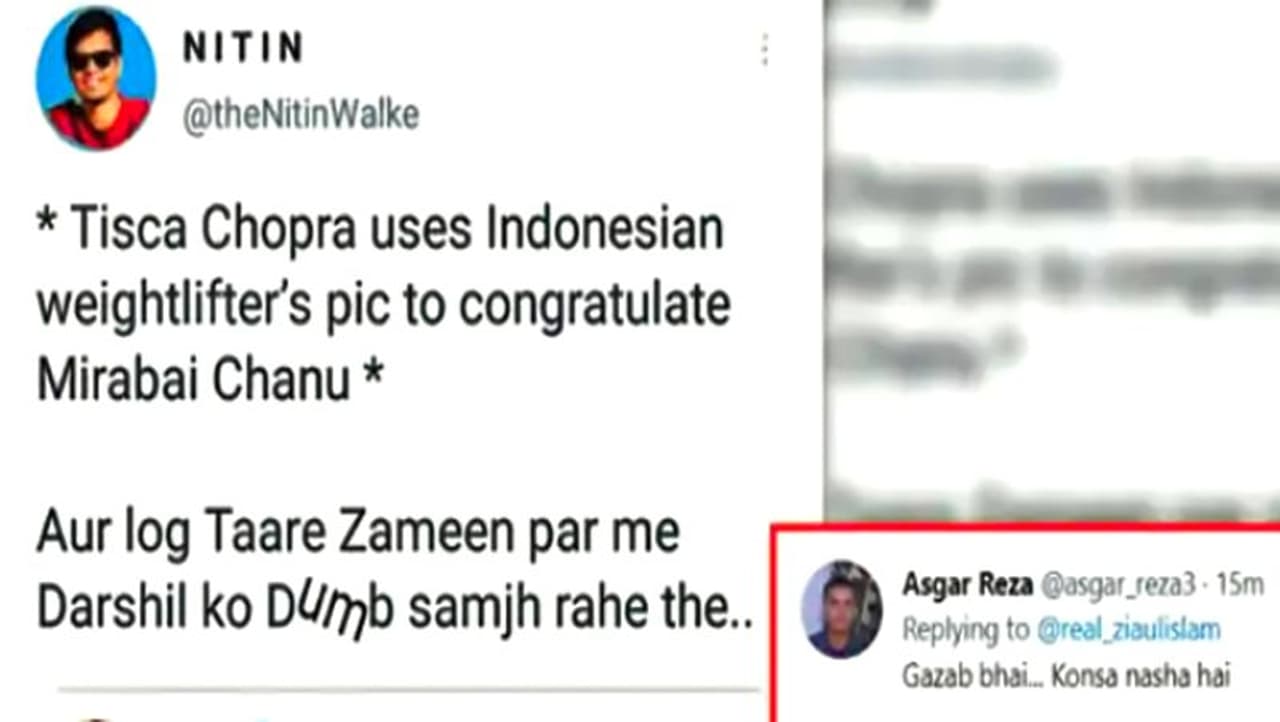Click the 15m timestamp on the reply
The height and width of the screenshot is (722, 1280).
click(1243, 585)
